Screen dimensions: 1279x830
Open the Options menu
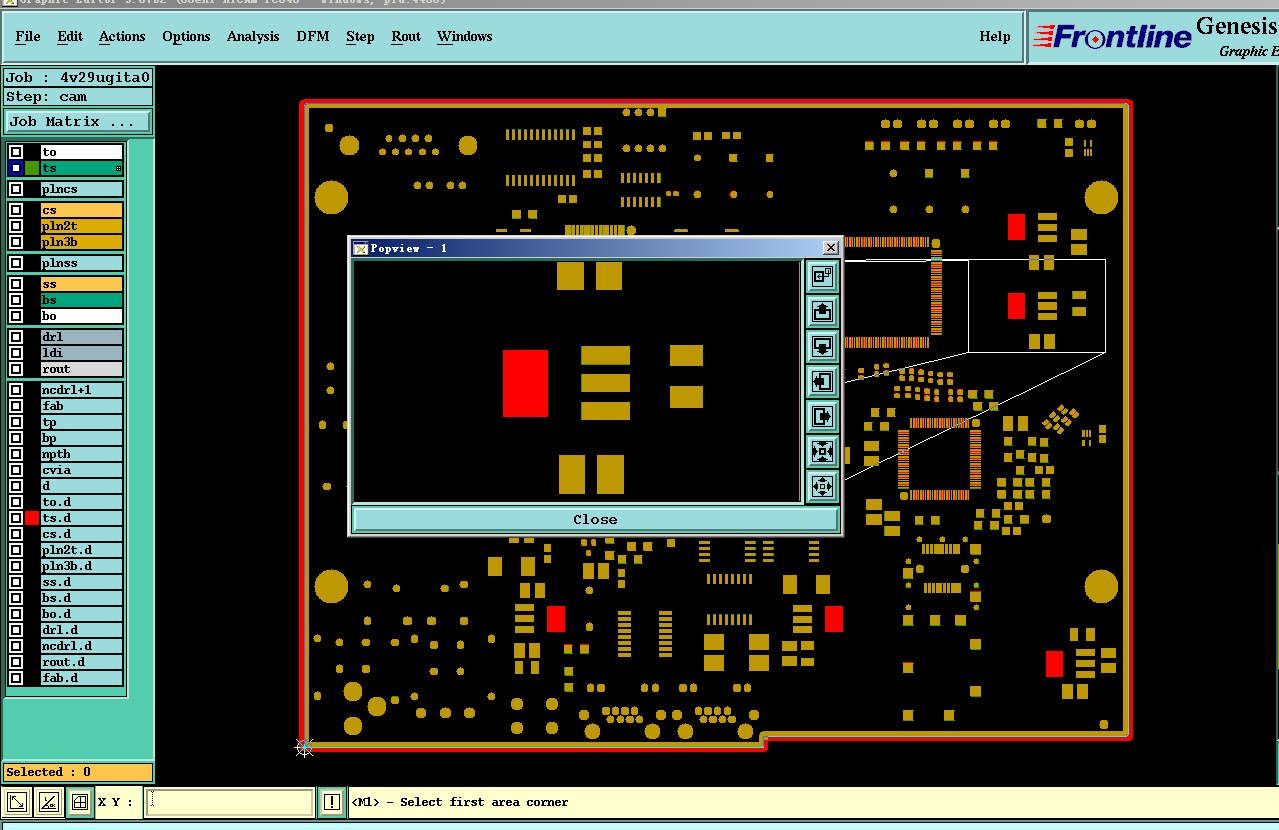point(186,36)
